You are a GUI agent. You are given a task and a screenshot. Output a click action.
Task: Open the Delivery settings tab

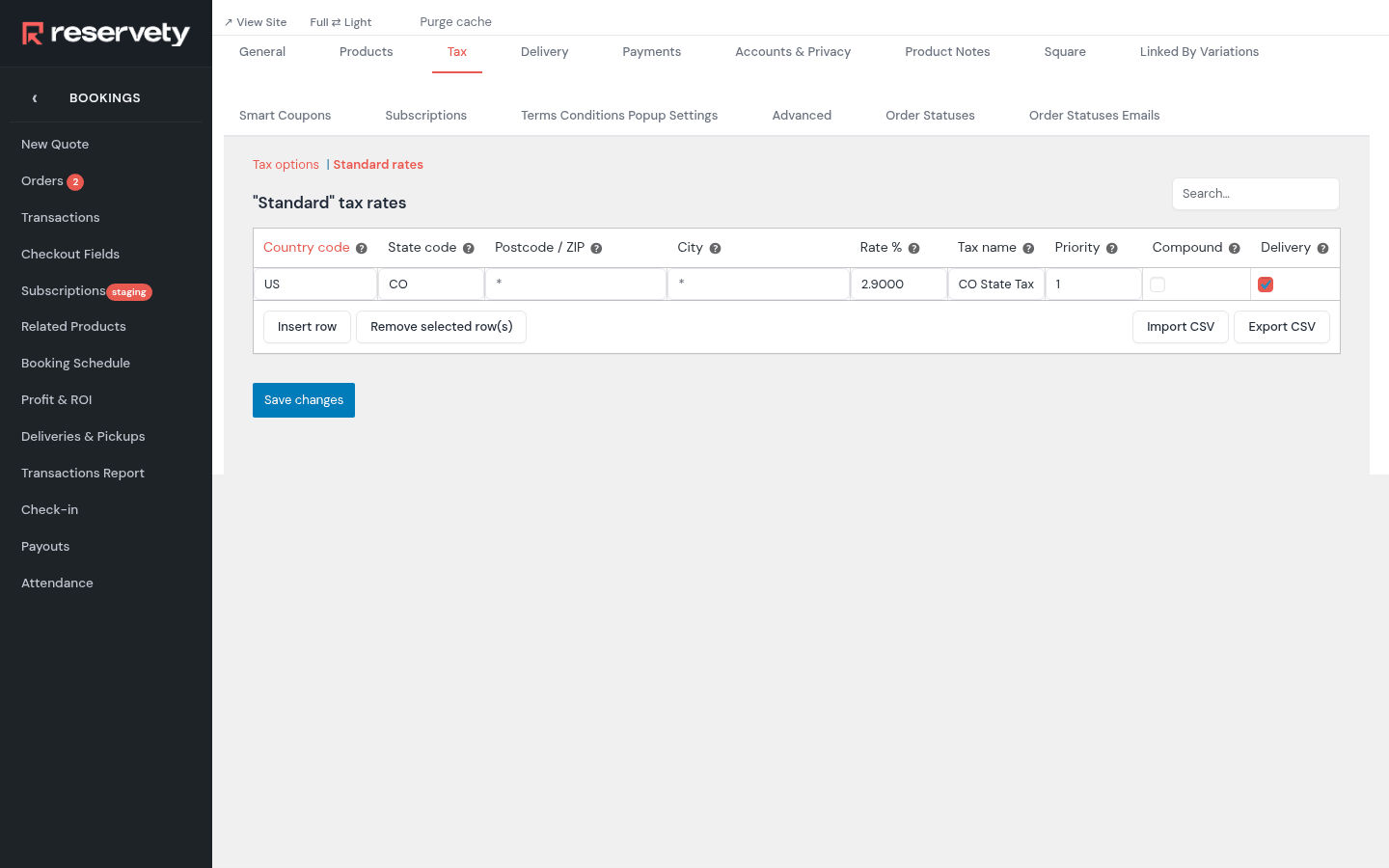(x=545, y=52)
